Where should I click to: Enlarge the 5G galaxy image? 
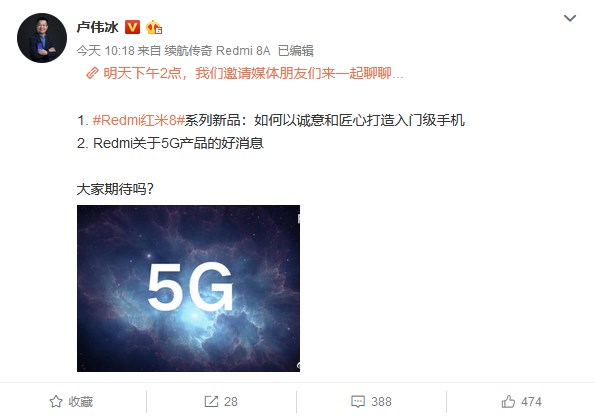click(188, 288)
